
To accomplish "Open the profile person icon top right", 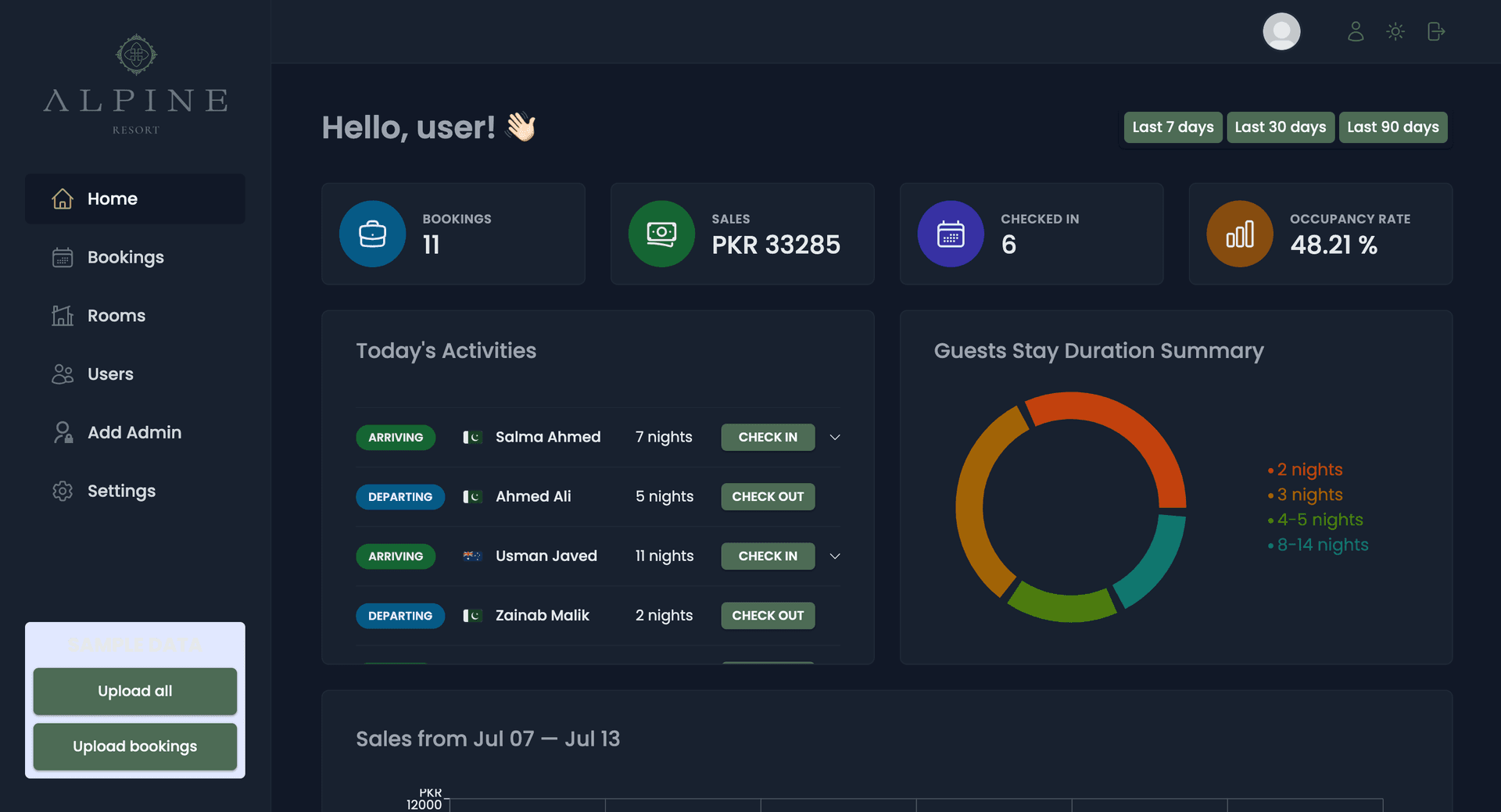I will pyautogui.click(x=1356, y=31).
